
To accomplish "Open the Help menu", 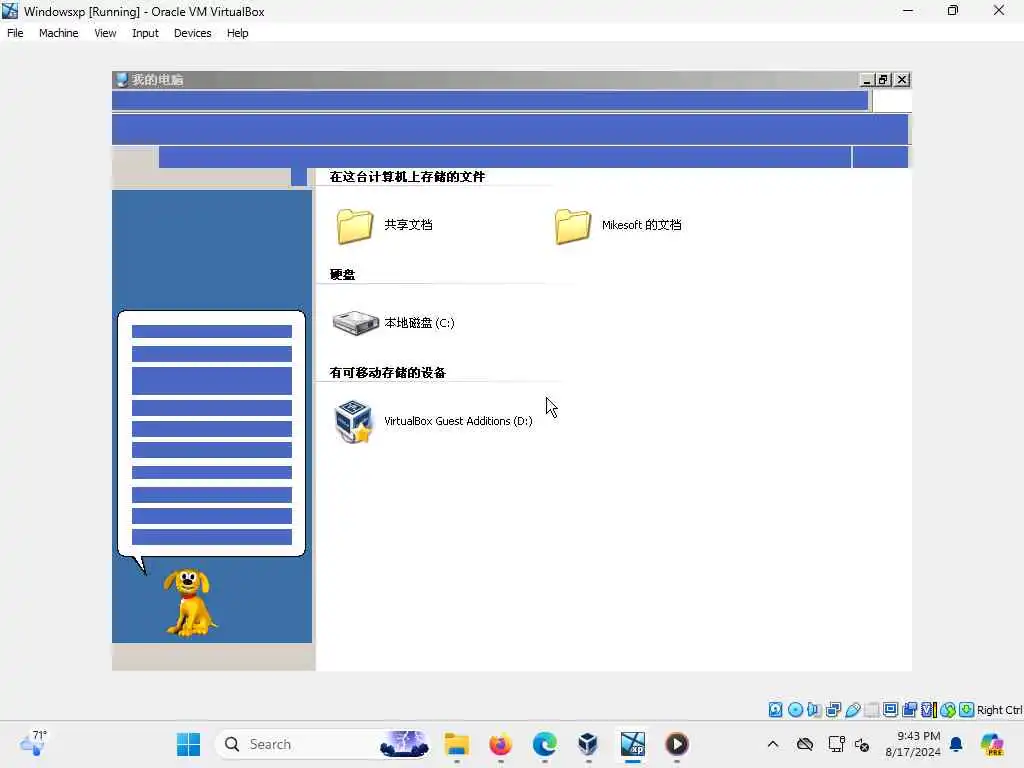I will coord(237,33).
